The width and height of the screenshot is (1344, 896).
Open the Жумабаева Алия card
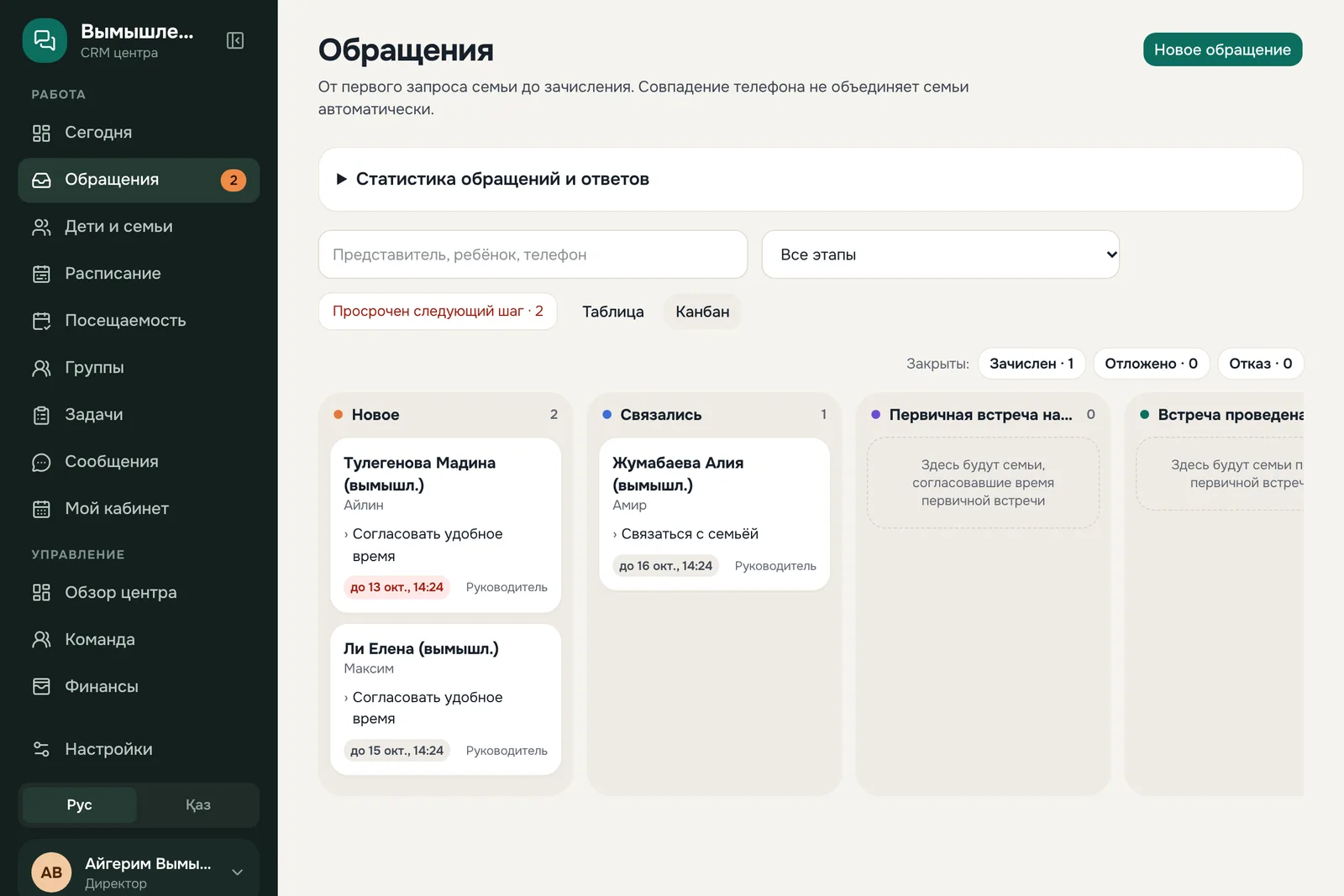[x=714, y=514]
